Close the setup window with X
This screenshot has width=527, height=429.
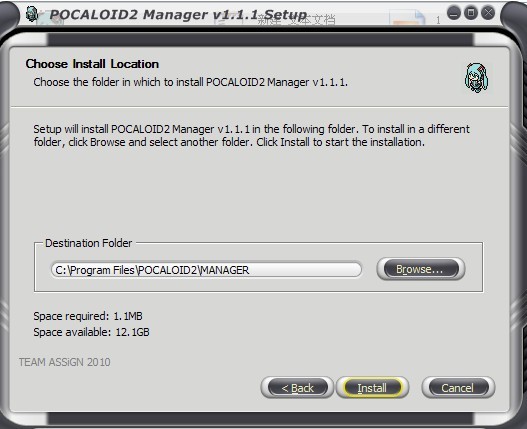[x=488, y=13]
